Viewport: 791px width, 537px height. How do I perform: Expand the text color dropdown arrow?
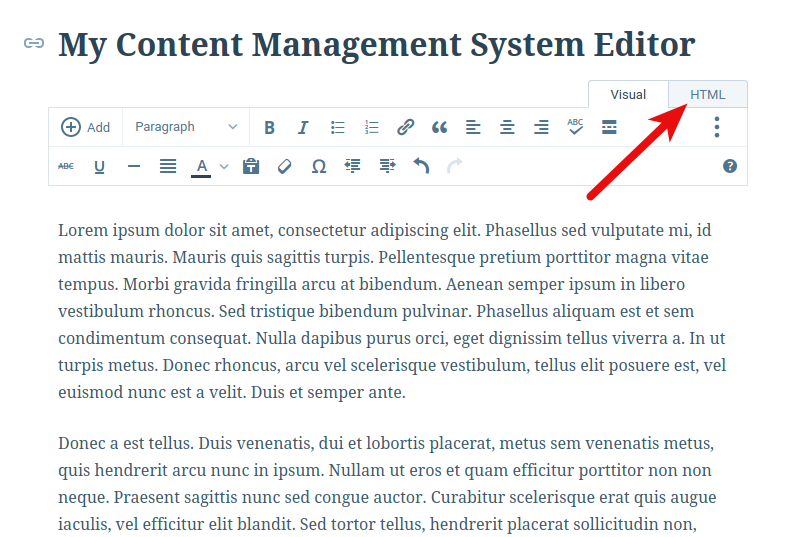point(224,166)
